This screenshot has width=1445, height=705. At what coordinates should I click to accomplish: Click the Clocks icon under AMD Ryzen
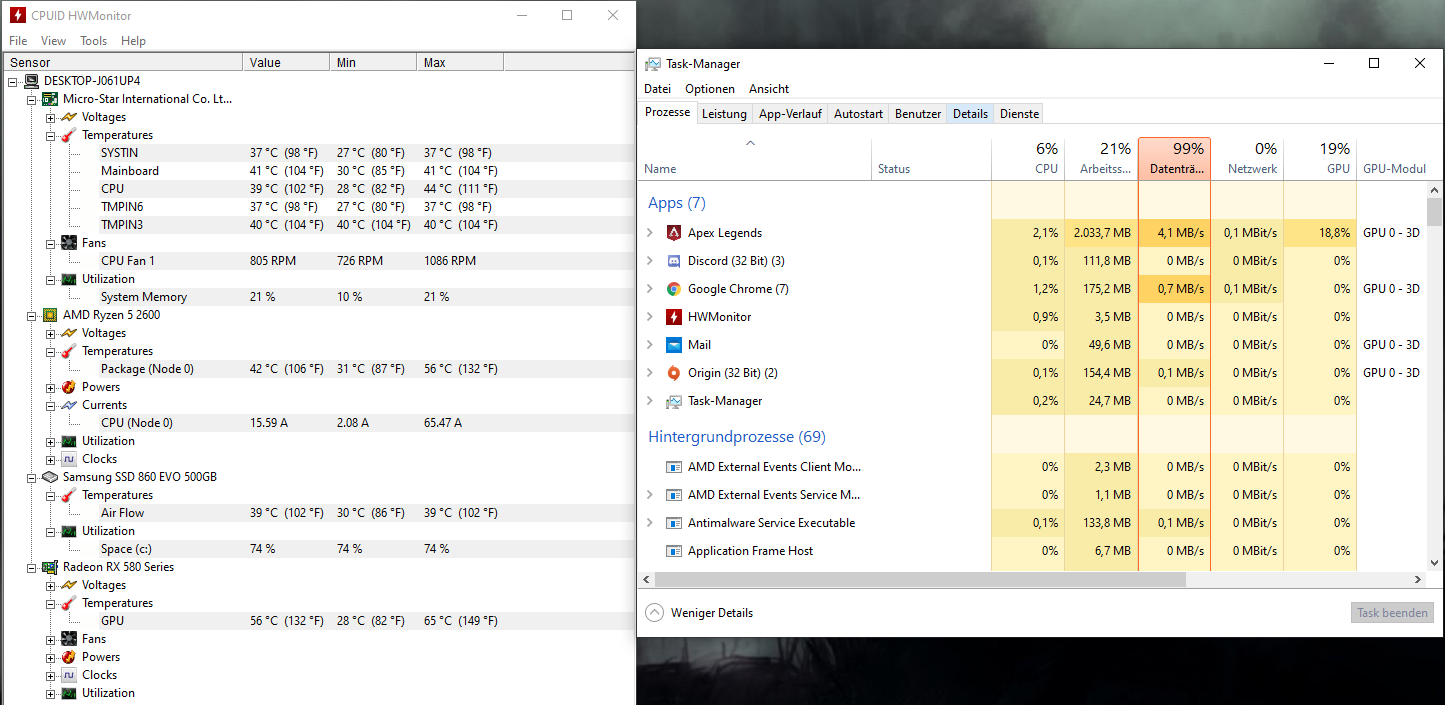click(x=69, y=459)
